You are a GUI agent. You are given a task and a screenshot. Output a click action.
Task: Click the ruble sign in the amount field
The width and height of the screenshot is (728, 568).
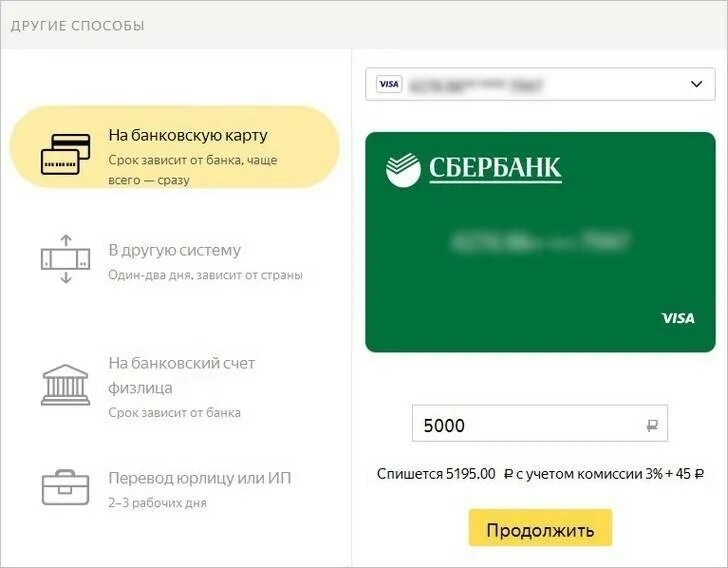click(x=652, y=425)
